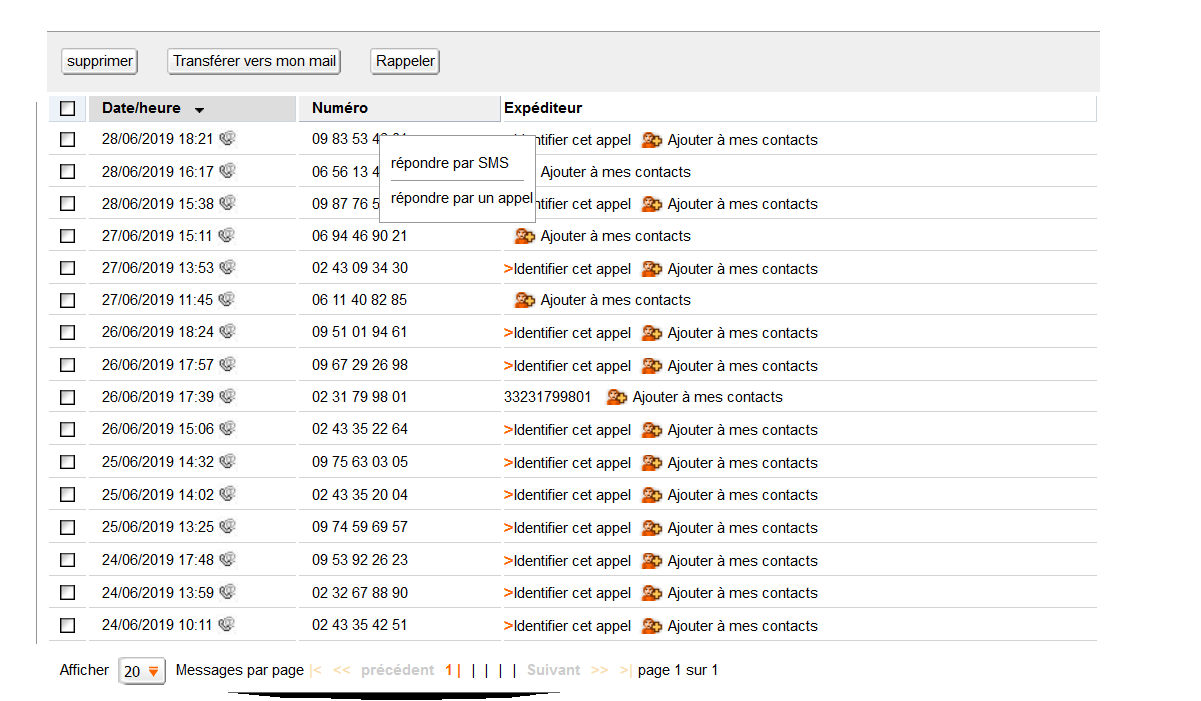
Task: Select the checkbox for 24/06/2019 17:48 call
Action: tap(67, 560)
